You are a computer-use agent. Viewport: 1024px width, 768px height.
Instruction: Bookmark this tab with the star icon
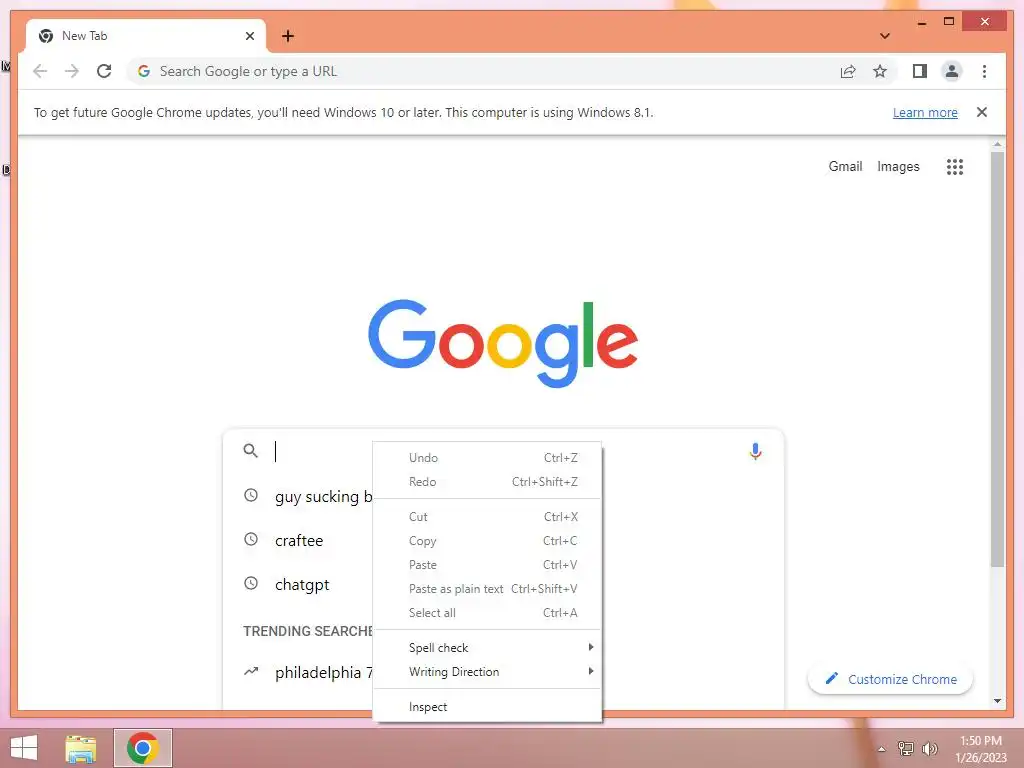click(x=880, y=71)
